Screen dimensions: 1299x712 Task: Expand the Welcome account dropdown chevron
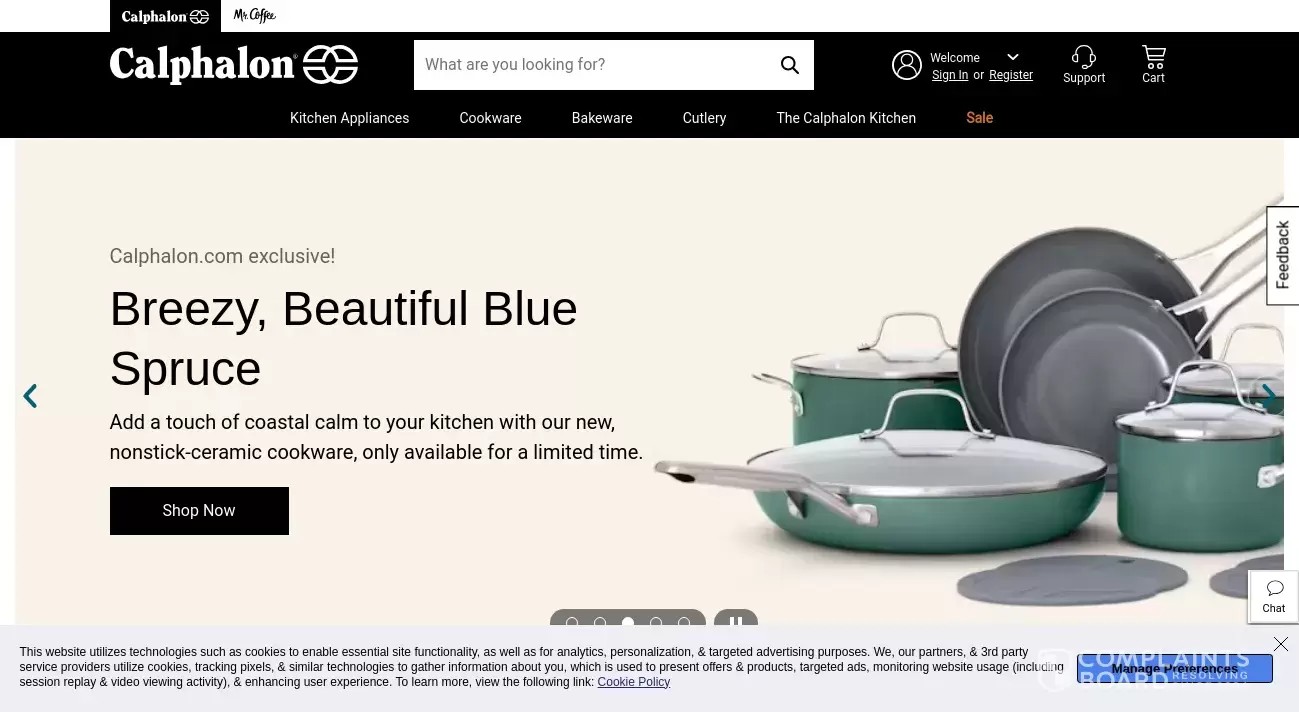(1013, 57)
